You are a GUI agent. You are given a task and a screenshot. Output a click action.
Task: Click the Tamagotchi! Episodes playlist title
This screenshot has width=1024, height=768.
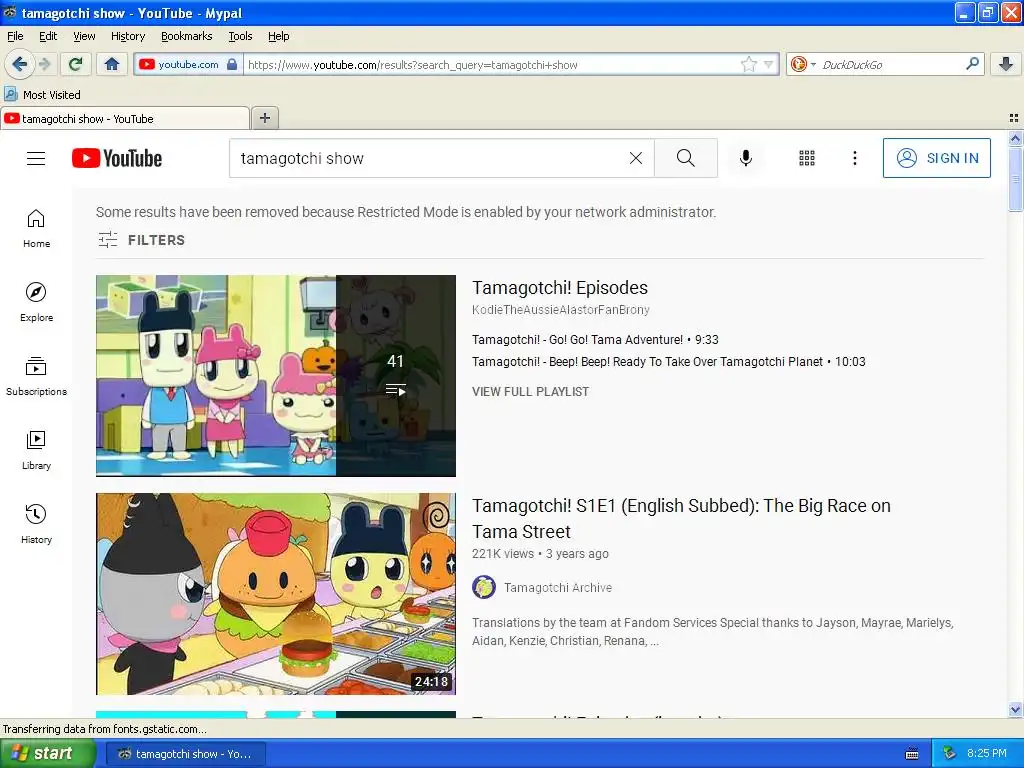560,287
